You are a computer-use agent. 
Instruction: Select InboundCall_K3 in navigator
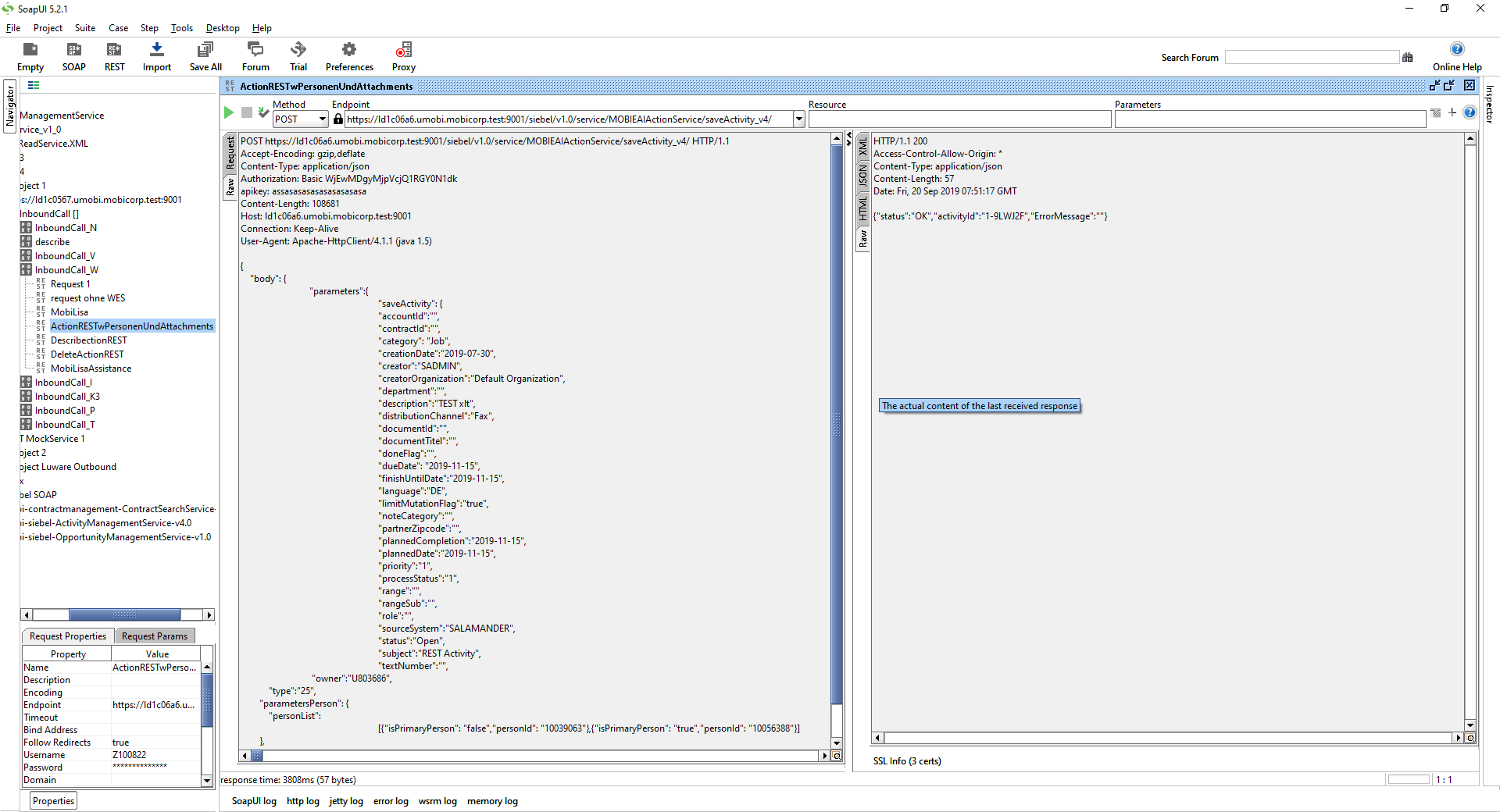pyautogui.click(x=67, y=397)
